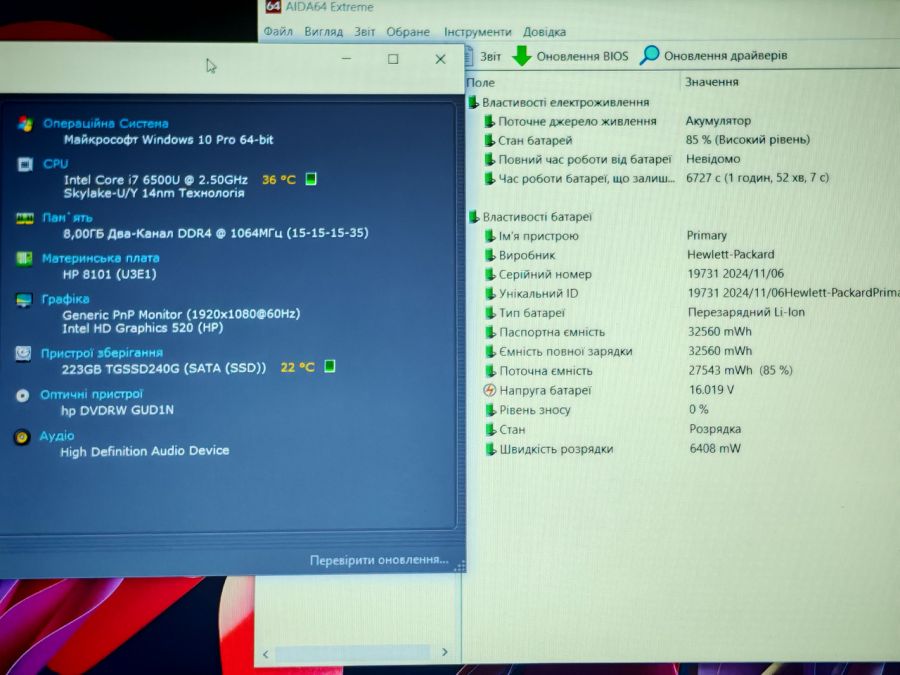Click the speaker icon beside Аудіо
Viewport: 900px width, 675px height.
pos(22,437)
